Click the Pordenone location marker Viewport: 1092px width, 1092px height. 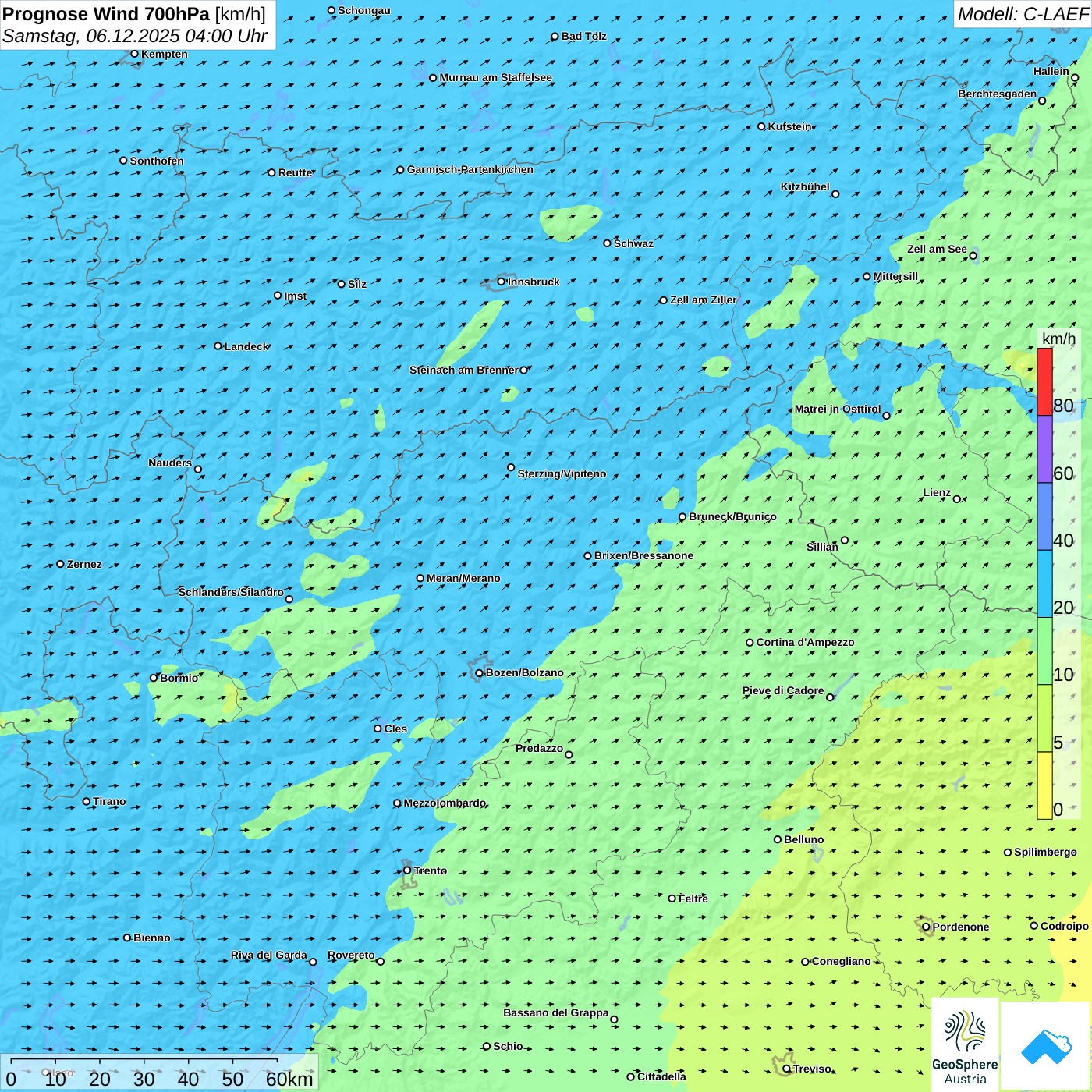coord(926,927)
